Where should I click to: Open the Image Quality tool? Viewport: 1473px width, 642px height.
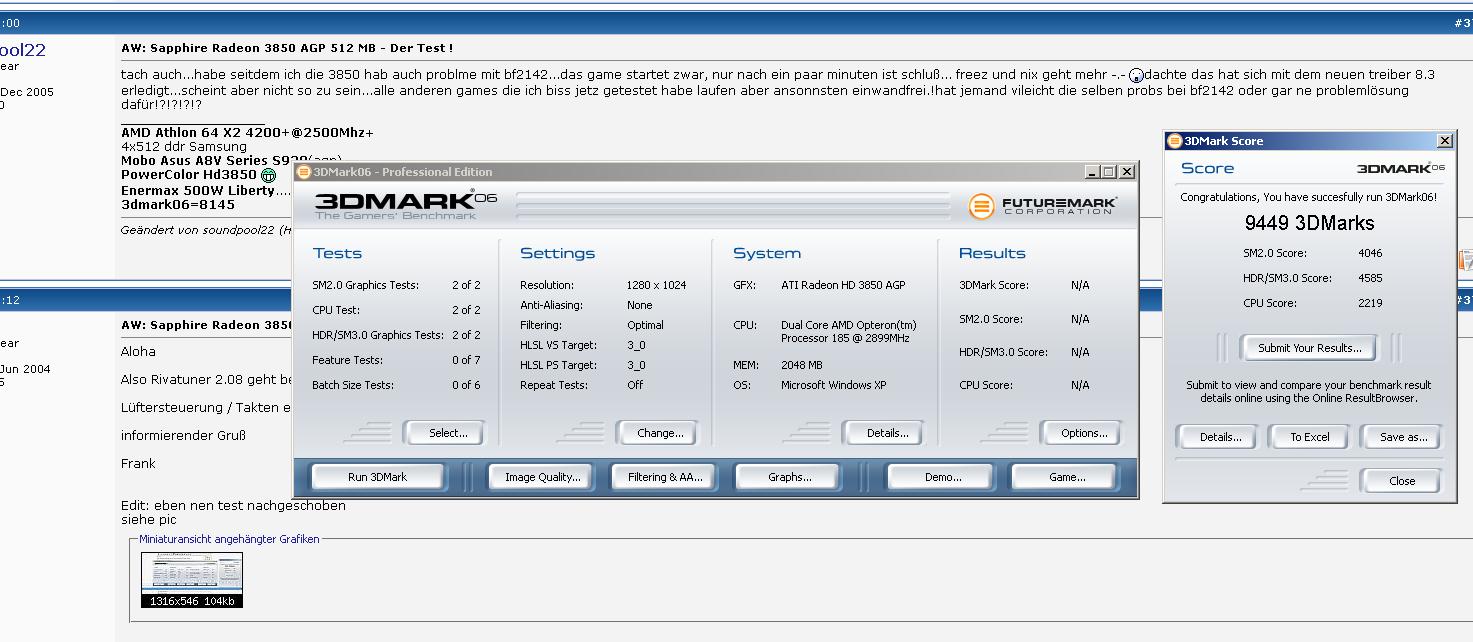[x=542, y=477]
